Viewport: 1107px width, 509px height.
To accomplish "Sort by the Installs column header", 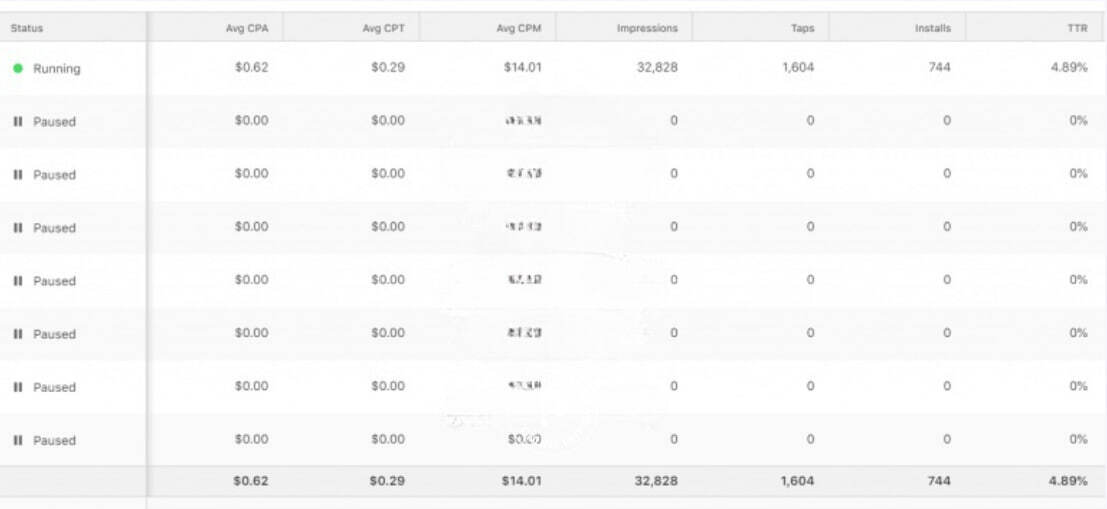I will 932,28.
